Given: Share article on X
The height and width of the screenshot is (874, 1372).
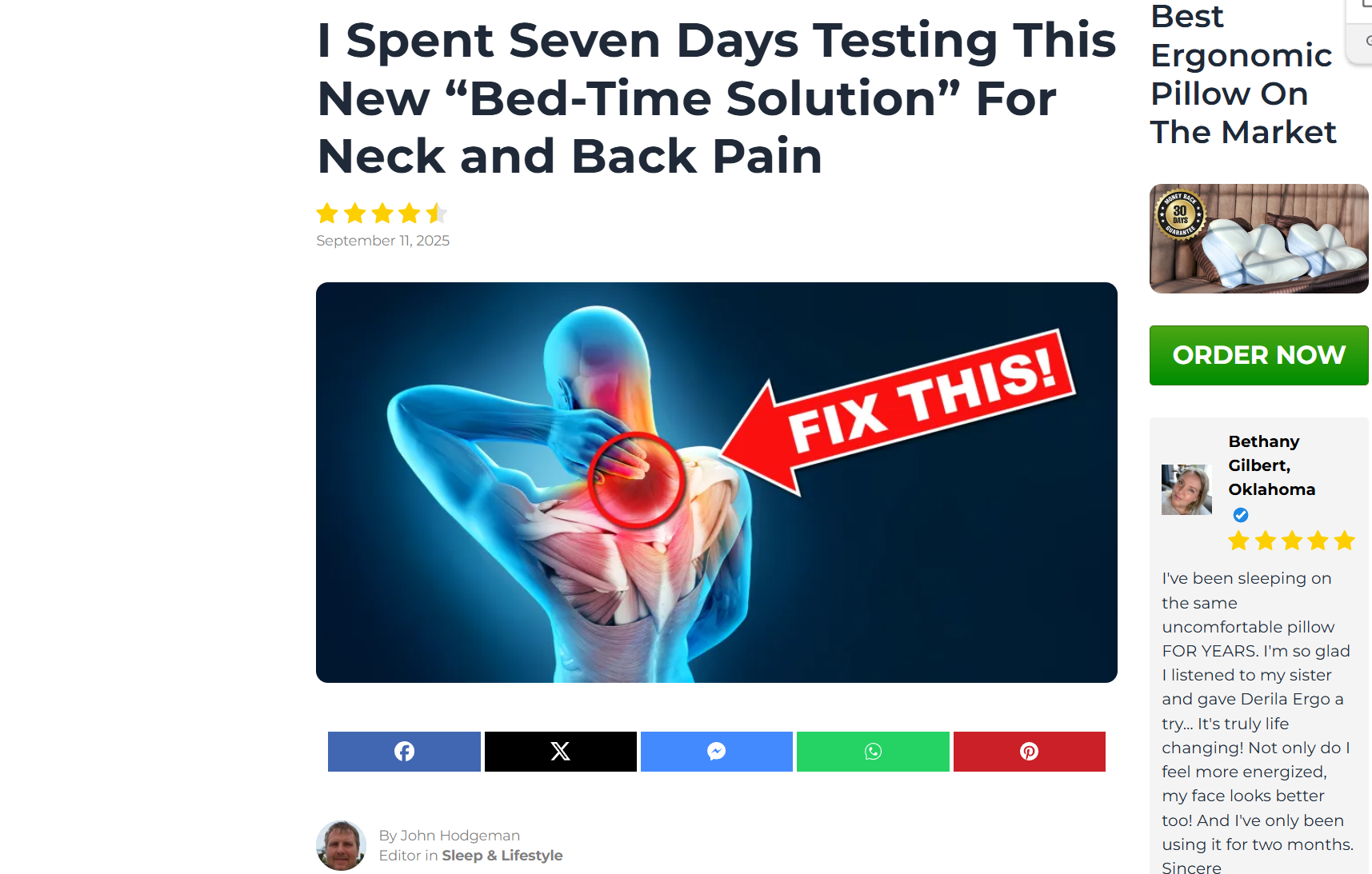Looking at the screenshot, I should (x=561, y=752).
